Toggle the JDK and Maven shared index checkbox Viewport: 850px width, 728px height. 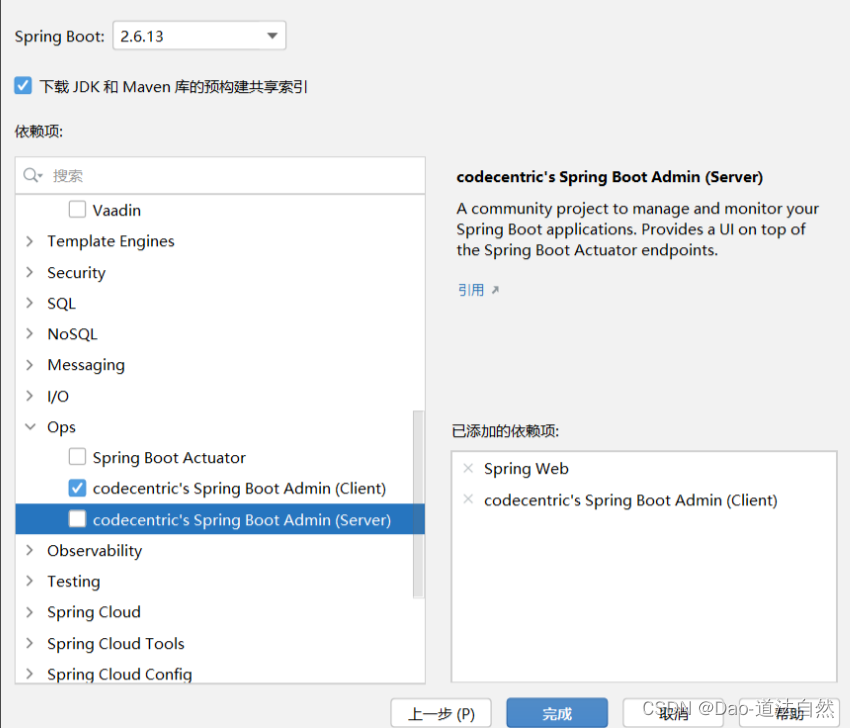[x=23, y=86]
